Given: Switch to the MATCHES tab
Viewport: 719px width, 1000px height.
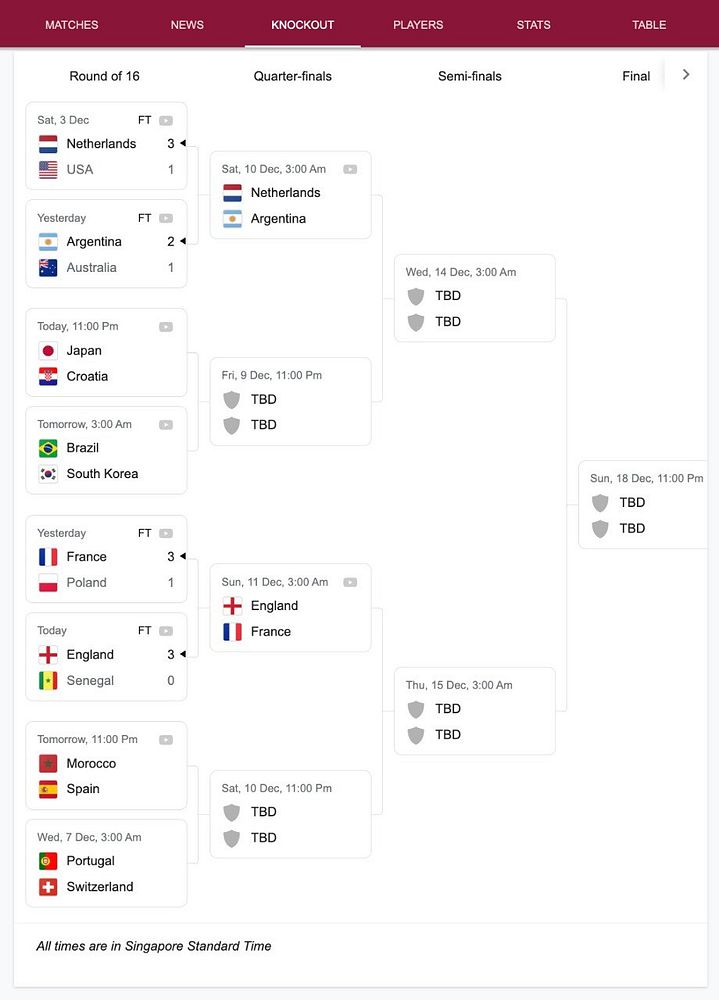Looking at the screenshot, I should point(71,25).
